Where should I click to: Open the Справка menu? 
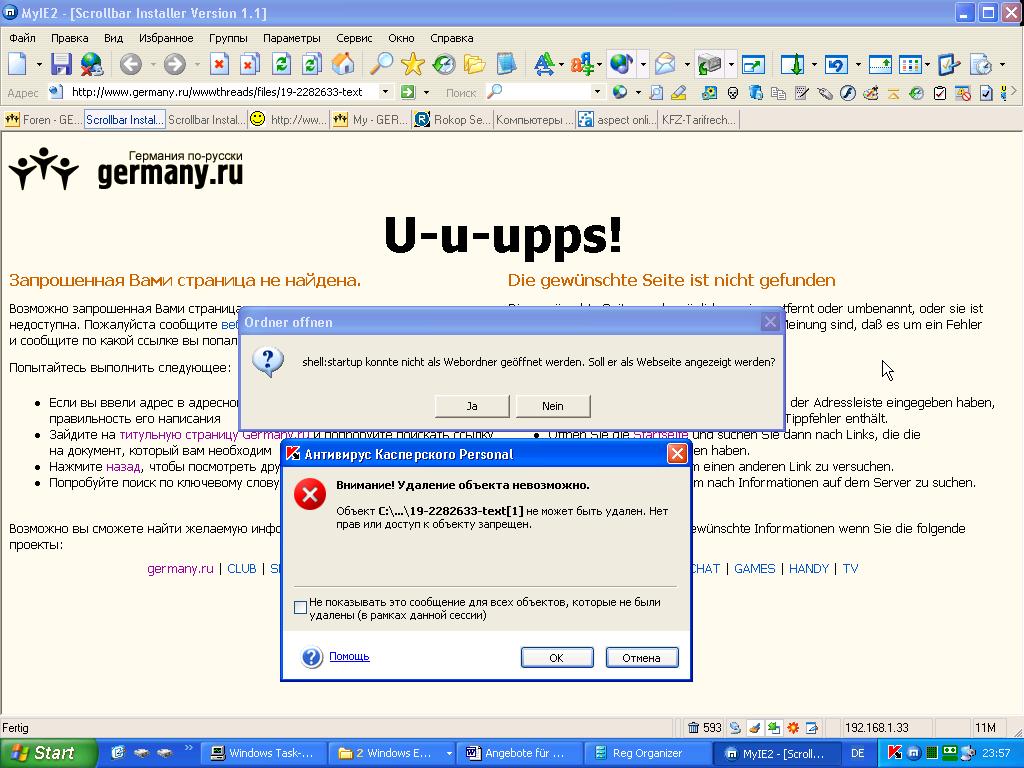[452, 38]
